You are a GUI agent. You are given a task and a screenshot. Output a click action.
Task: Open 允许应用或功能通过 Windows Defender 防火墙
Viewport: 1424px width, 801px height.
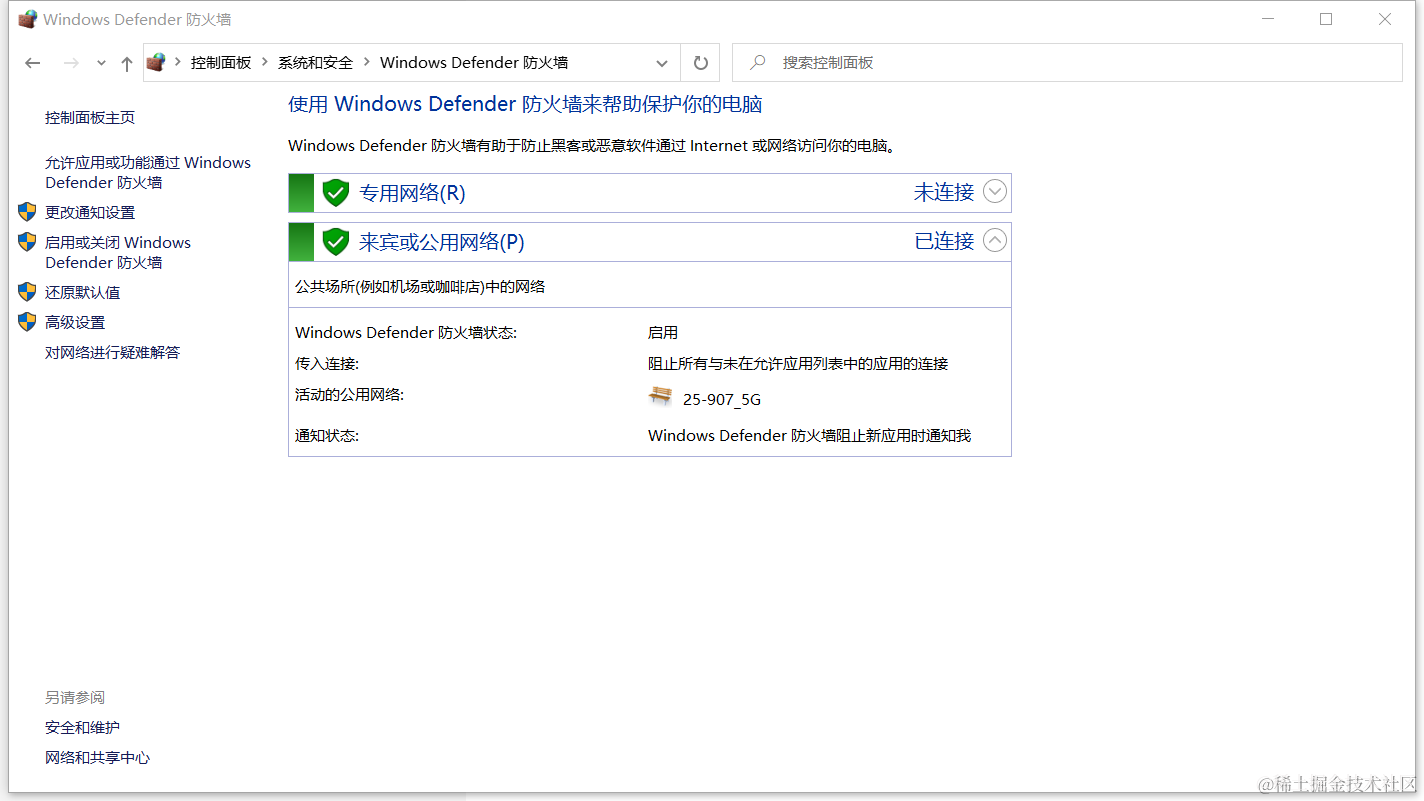point(148,172)
